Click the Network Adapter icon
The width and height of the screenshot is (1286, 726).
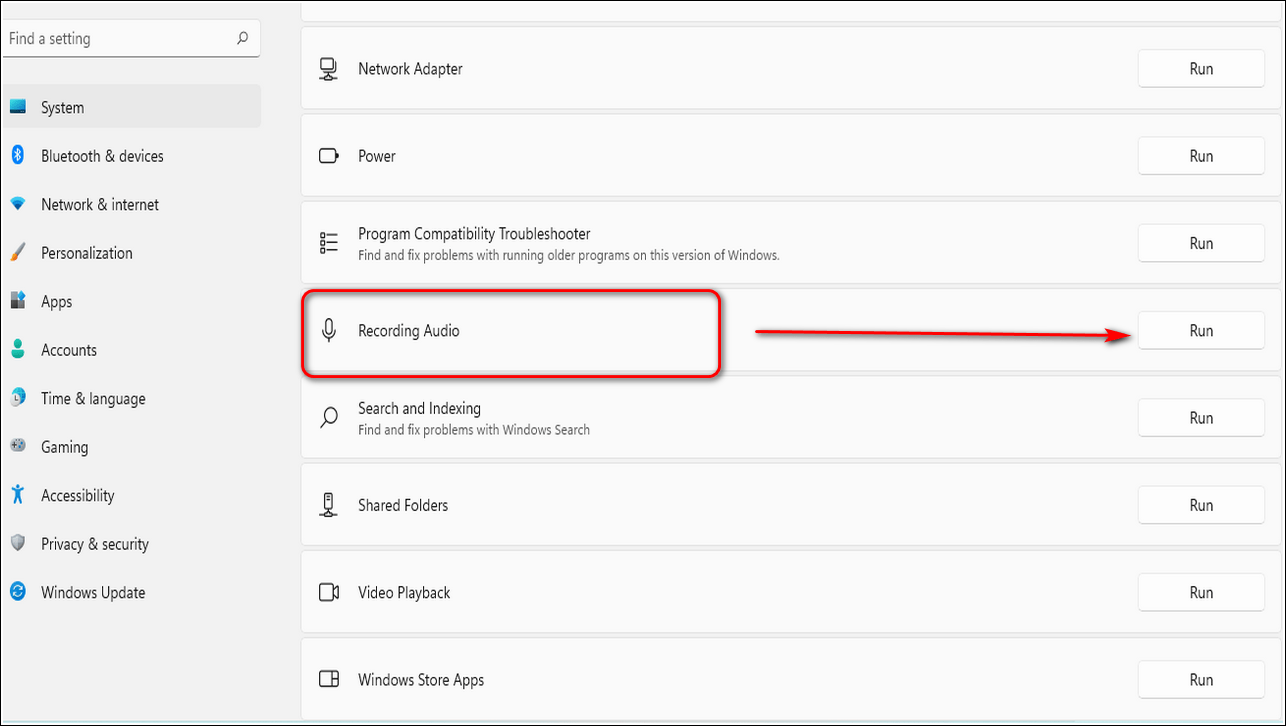[328, 69]
